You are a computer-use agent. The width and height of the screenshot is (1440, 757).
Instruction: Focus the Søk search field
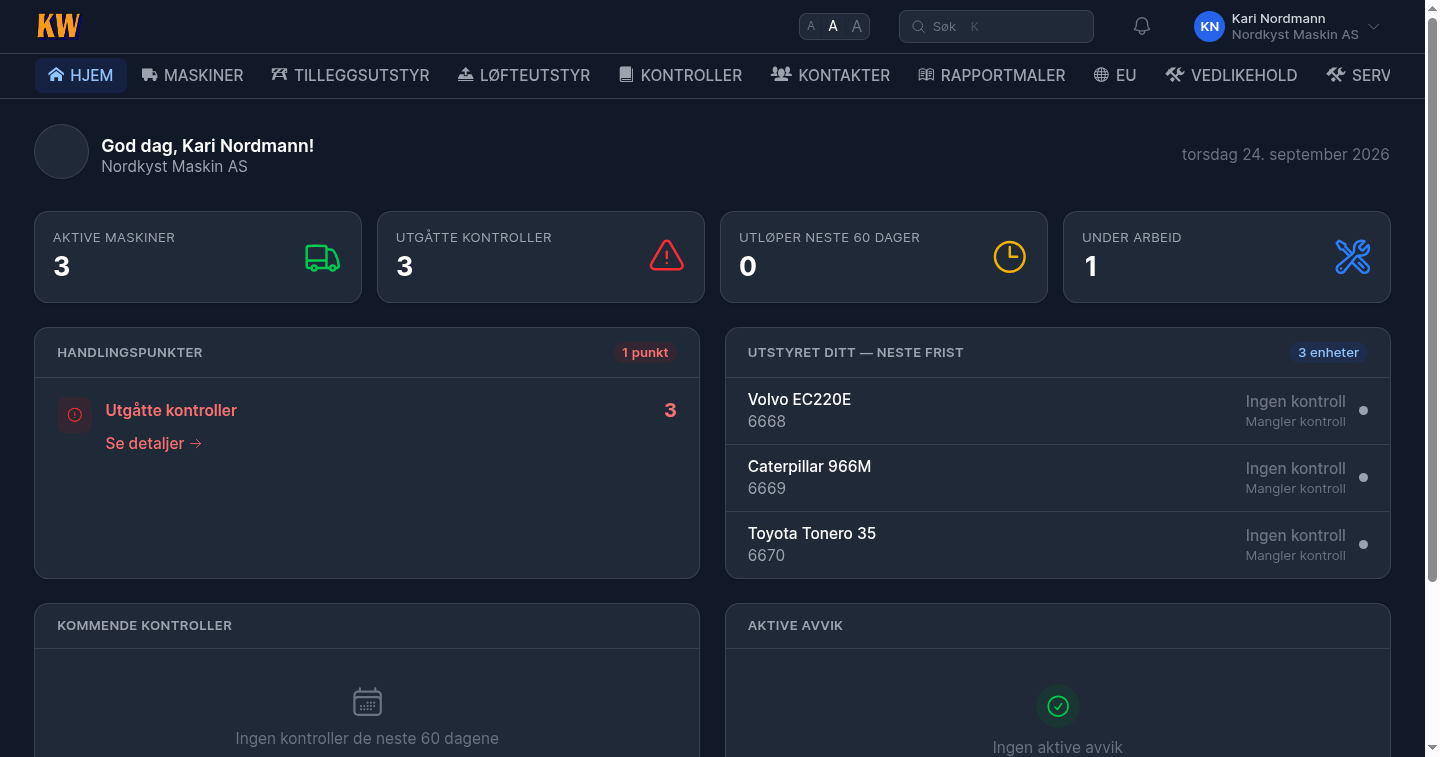[x=996, y=26]
